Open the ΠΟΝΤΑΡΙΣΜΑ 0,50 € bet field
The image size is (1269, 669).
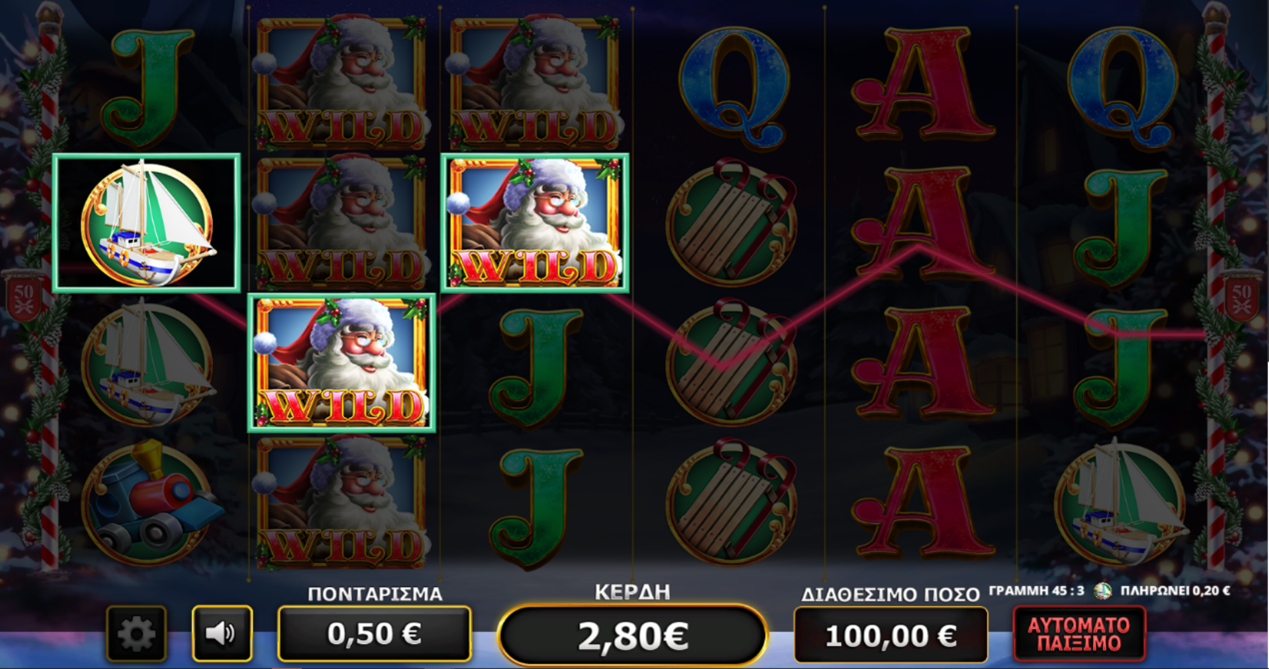pos(374,634)
